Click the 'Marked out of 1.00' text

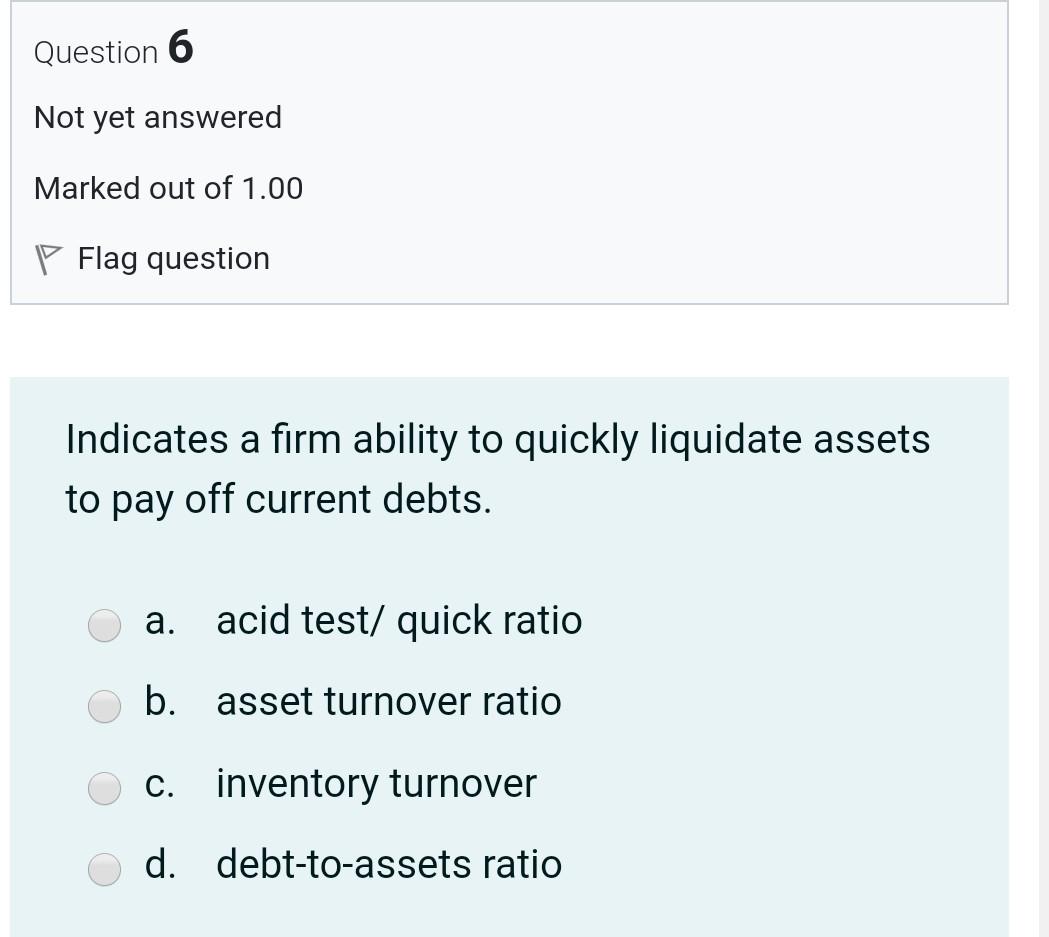point(168,188)
